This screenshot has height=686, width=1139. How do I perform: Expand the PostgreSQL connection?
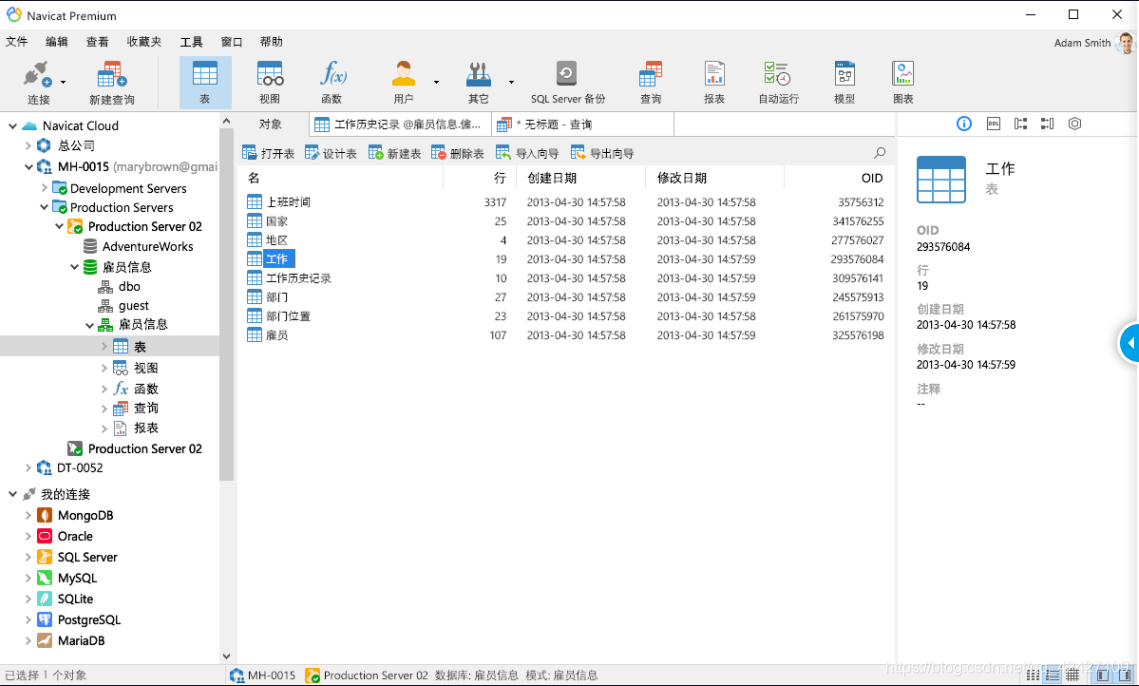point(28,620)
